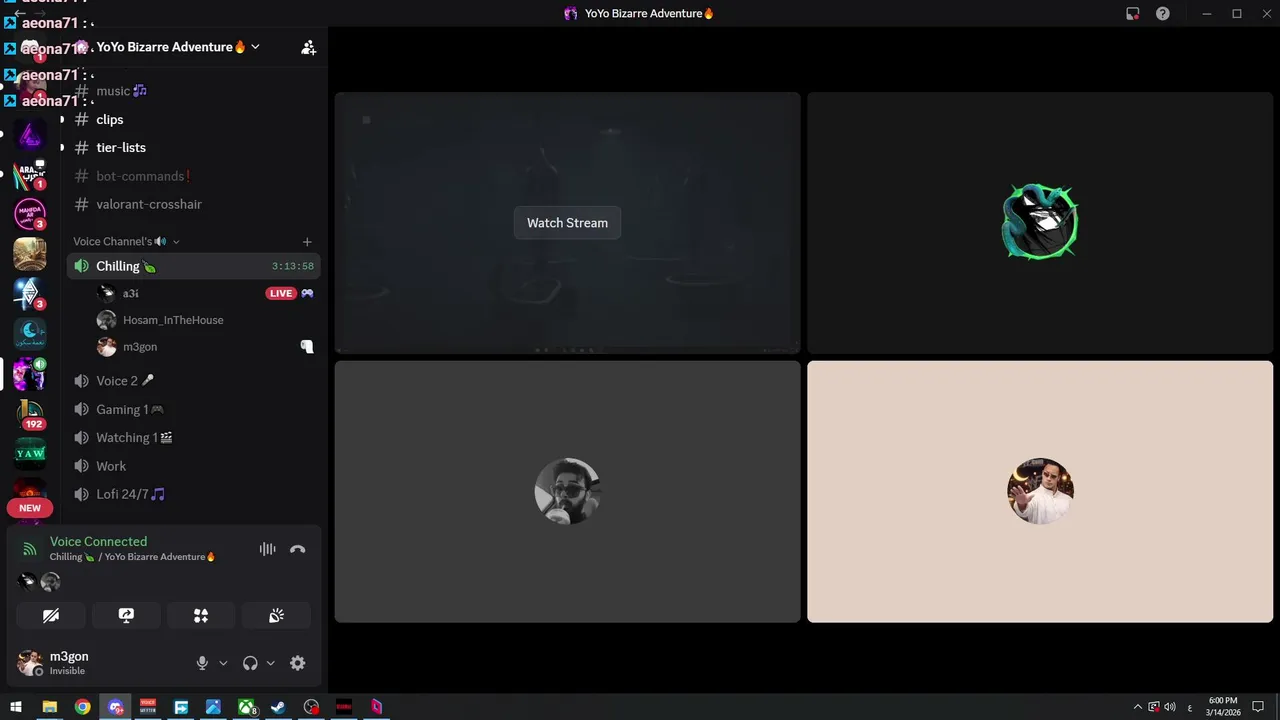The width and height of the screenshot is (1280, 720).
Task: Mute the microphone
Action: (202, 663)
